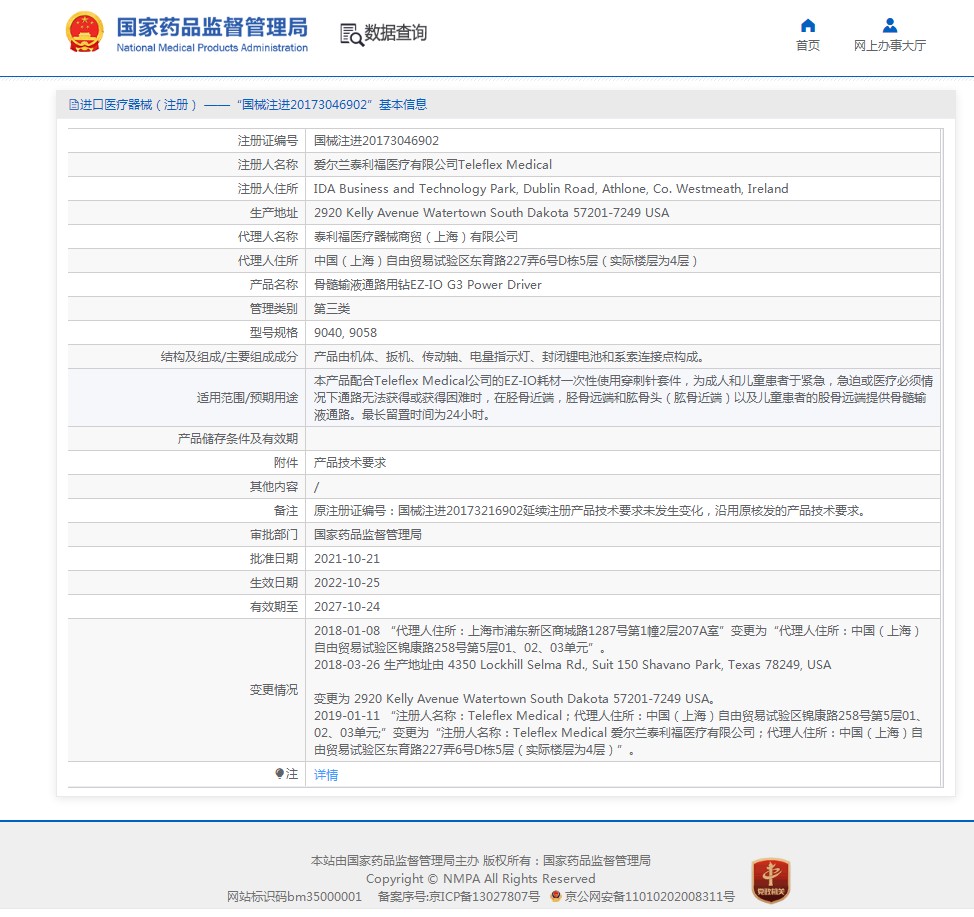Click the 备注 row label
The width and height of the screenshot is (974, 917).
click(x=286, y=511)
